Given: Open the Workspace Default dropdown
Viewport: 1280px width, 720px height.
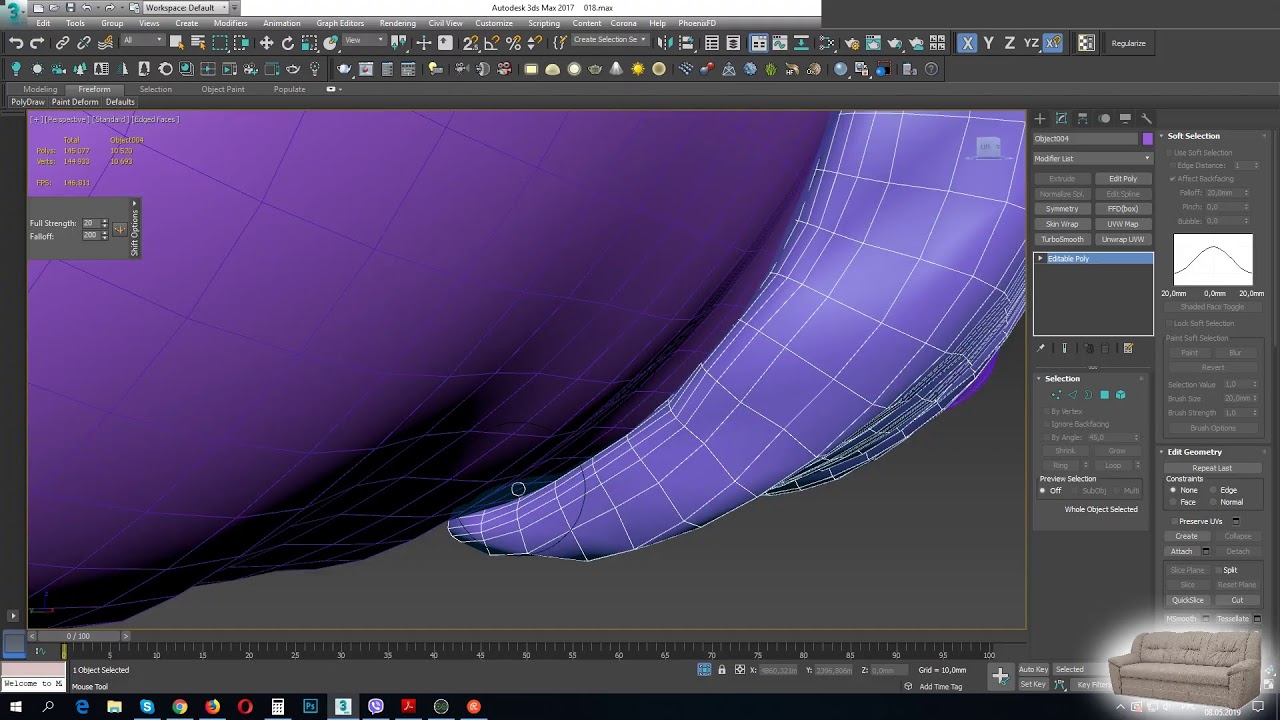Looking at the screenshot, I should click(186, 8).
